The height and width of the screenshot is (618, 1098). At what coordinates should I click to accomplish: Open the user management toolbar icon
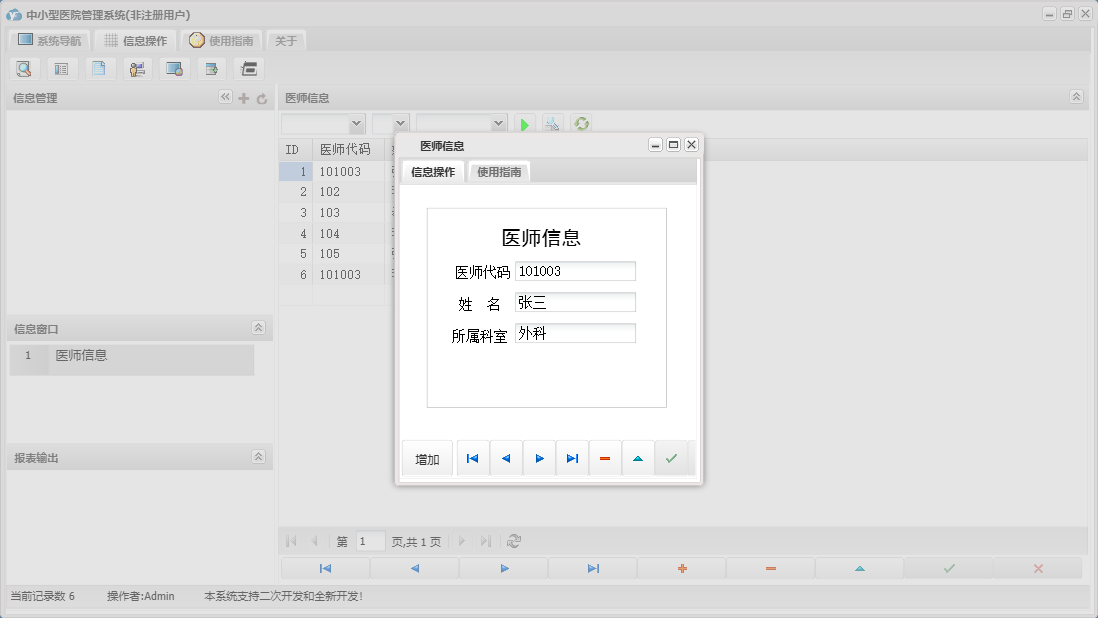tap(137, 68)
